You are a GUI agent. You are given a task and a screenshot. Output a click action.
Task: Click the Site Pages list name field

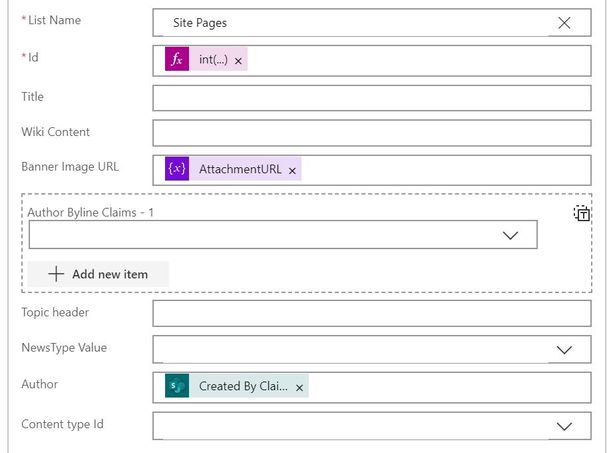[350, 23]
